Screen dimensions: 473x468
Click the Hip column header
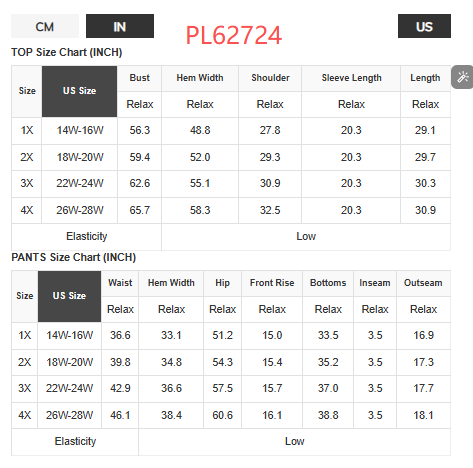(222, 283)
